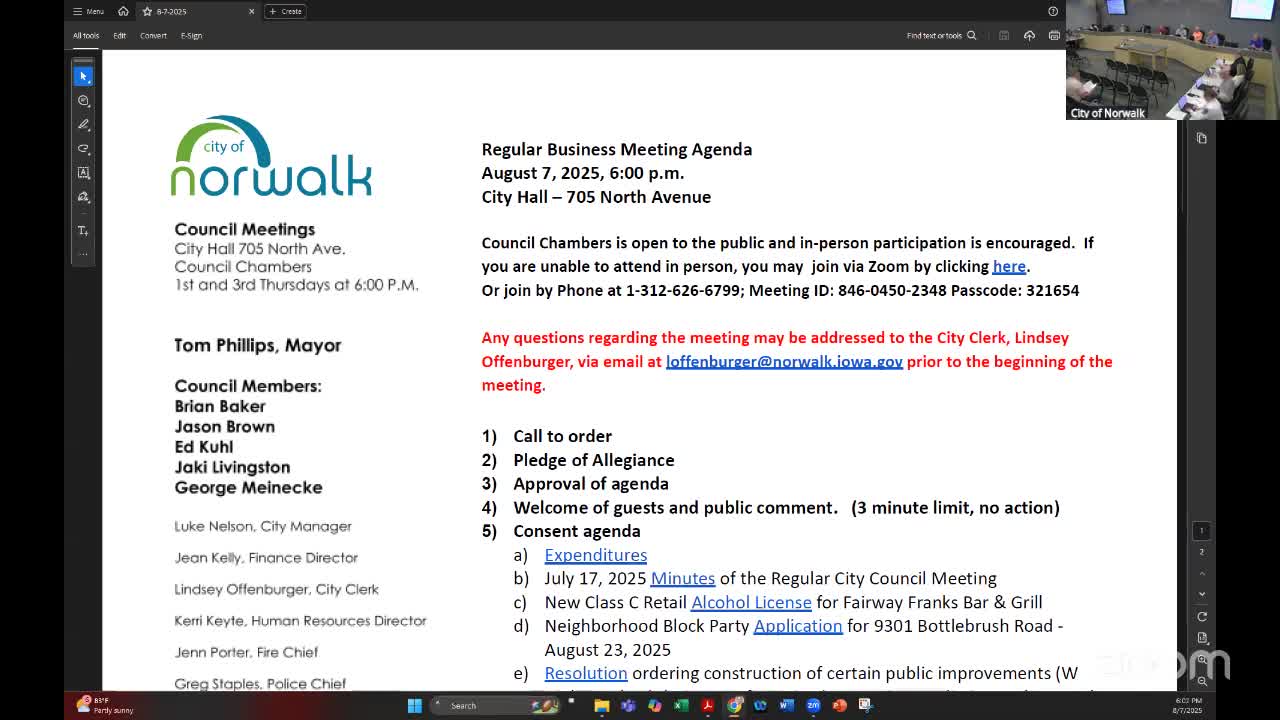Select the arrow selection tool

[x=84, y=76]
